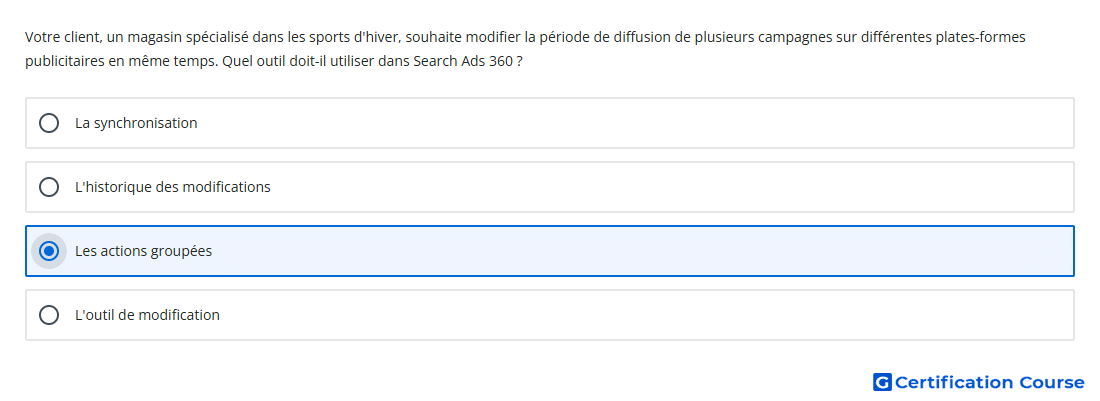1100x401 pixels.
Task: Click empty area of L'historique option card
Action: pyautogui.click(x=666, y=187)
